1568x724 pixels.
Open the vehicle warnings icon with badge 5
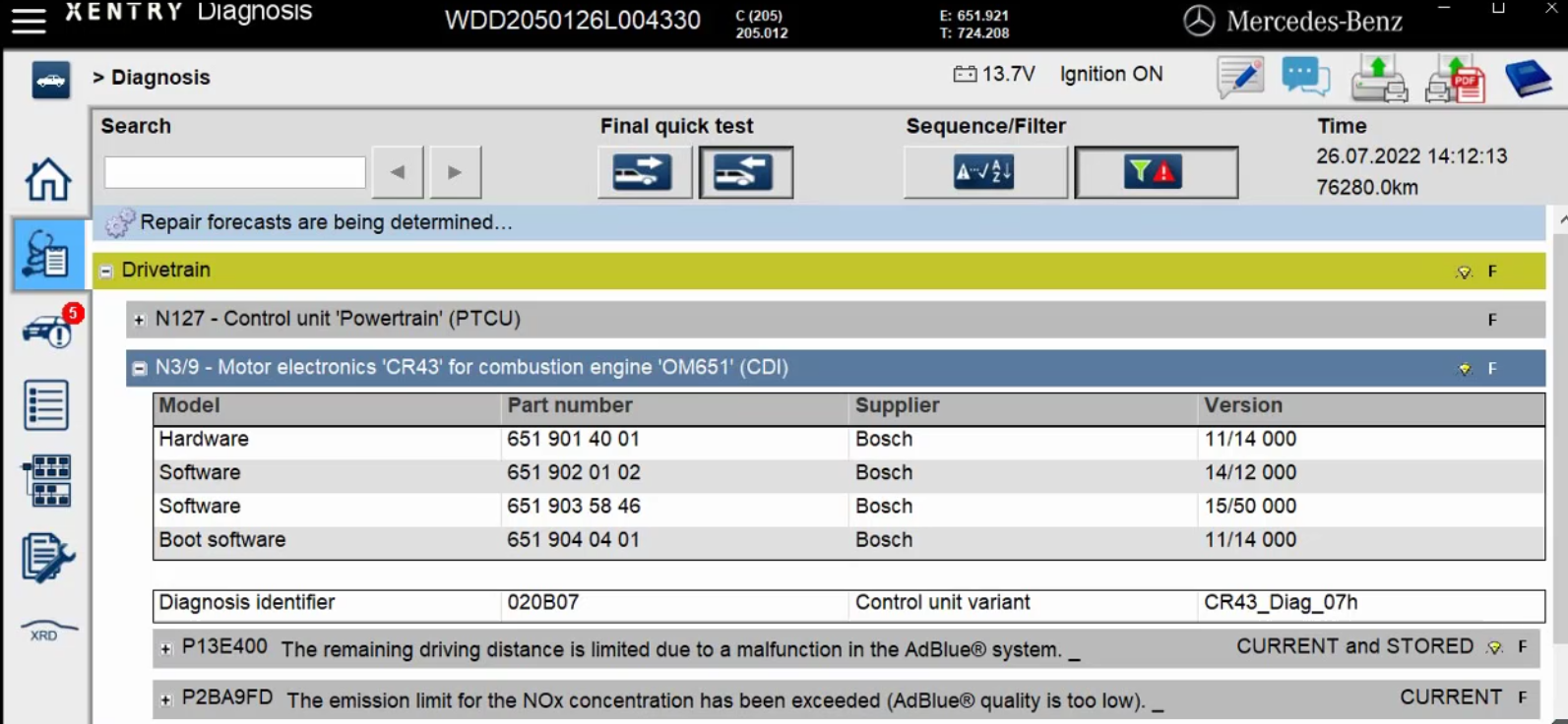pyautogui.click(x=49, y=329)
